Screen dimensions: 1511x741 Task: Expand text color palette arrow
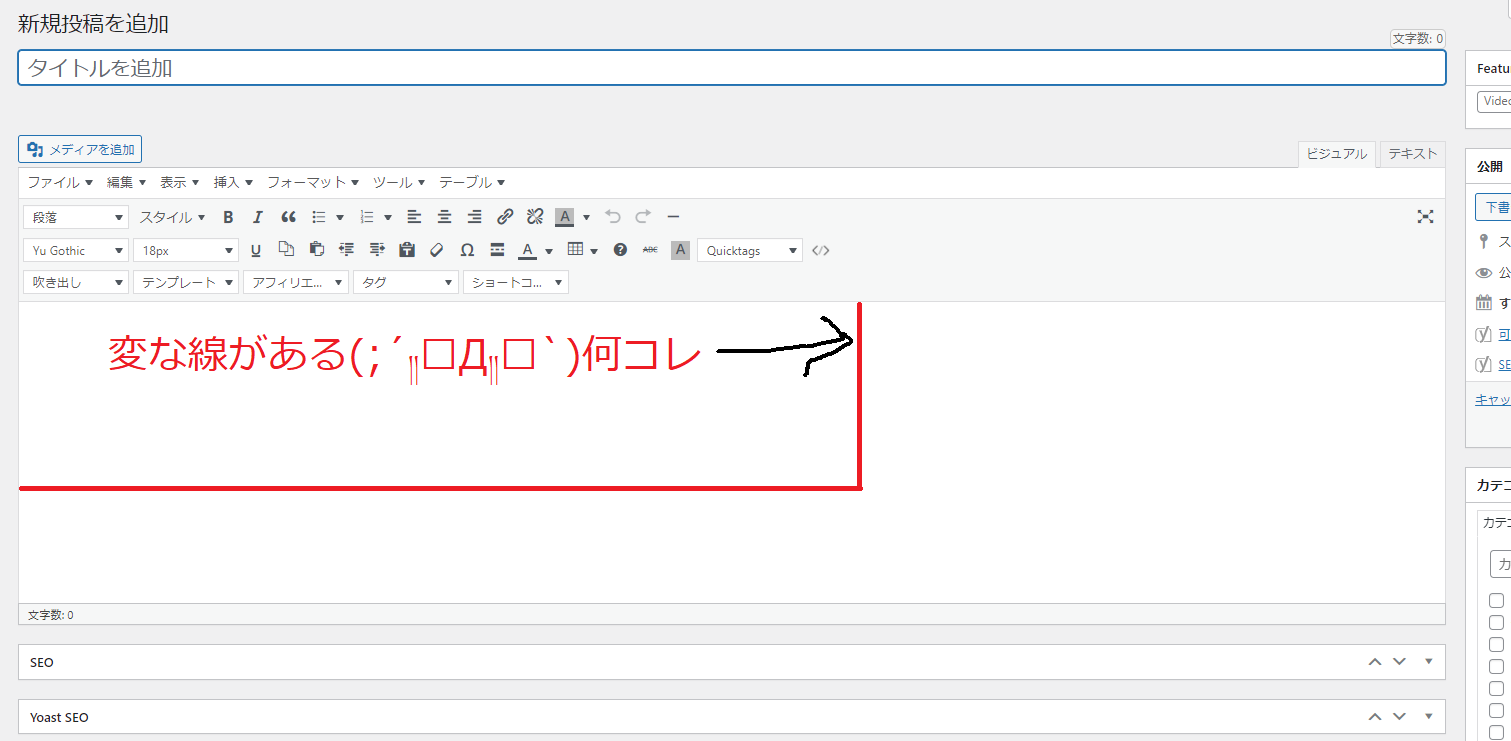pos(549,250)
